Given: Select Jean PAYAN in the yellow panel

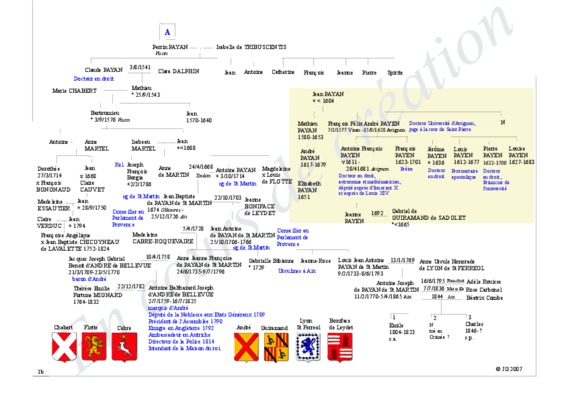Looking at the screenshot, I should tap(328, 94).
